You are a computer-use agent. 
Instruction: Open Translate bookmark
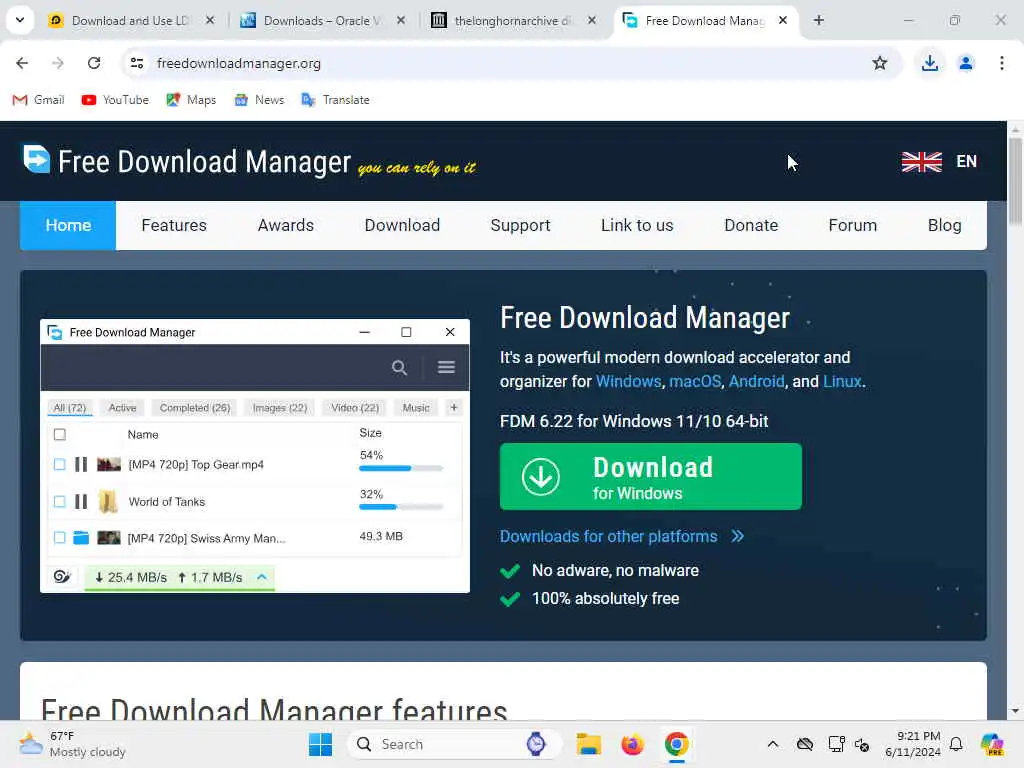click(x=336, y=100)
